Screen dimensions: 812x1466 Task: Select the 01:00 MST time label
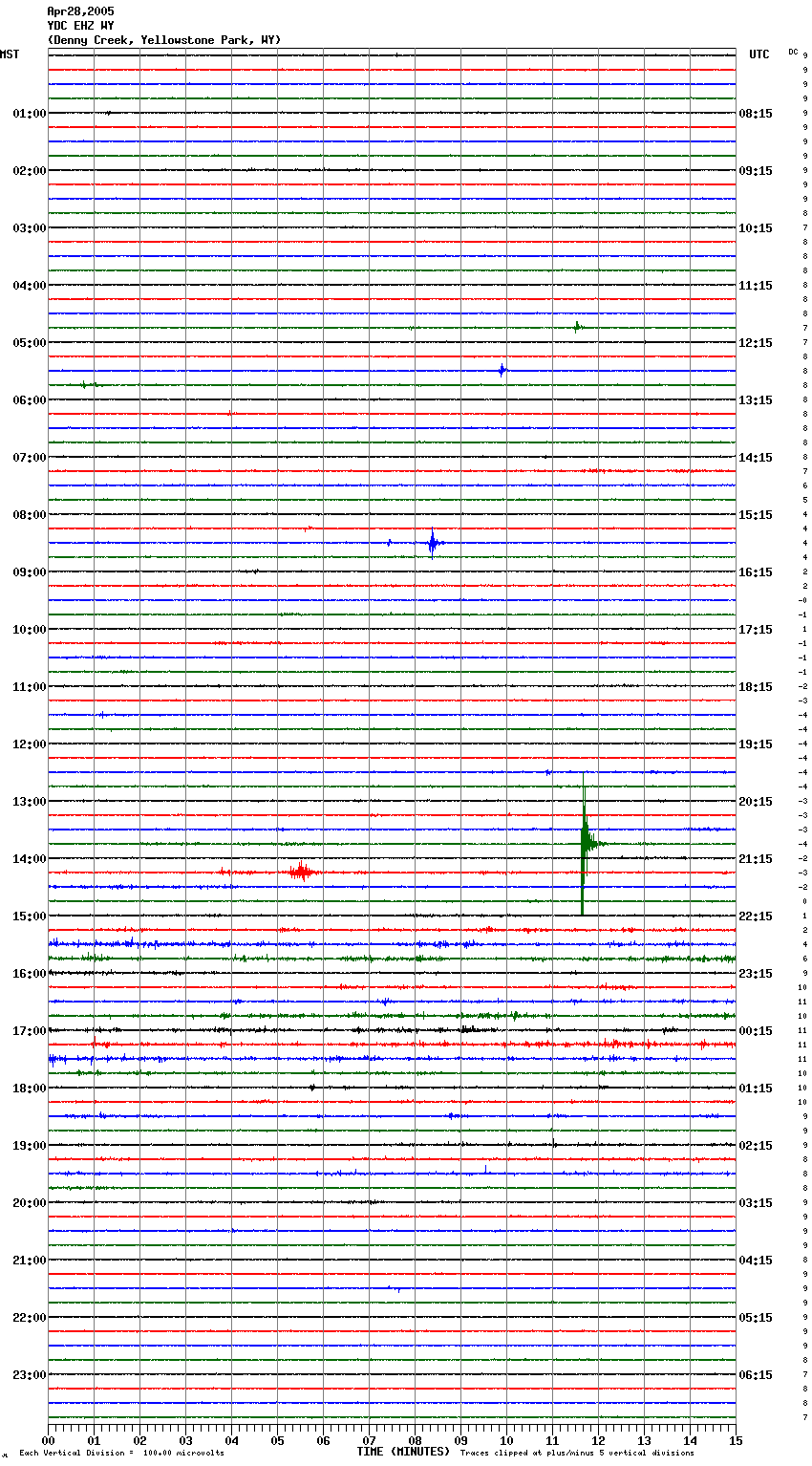pyautogui.click(x=30, y=114)
